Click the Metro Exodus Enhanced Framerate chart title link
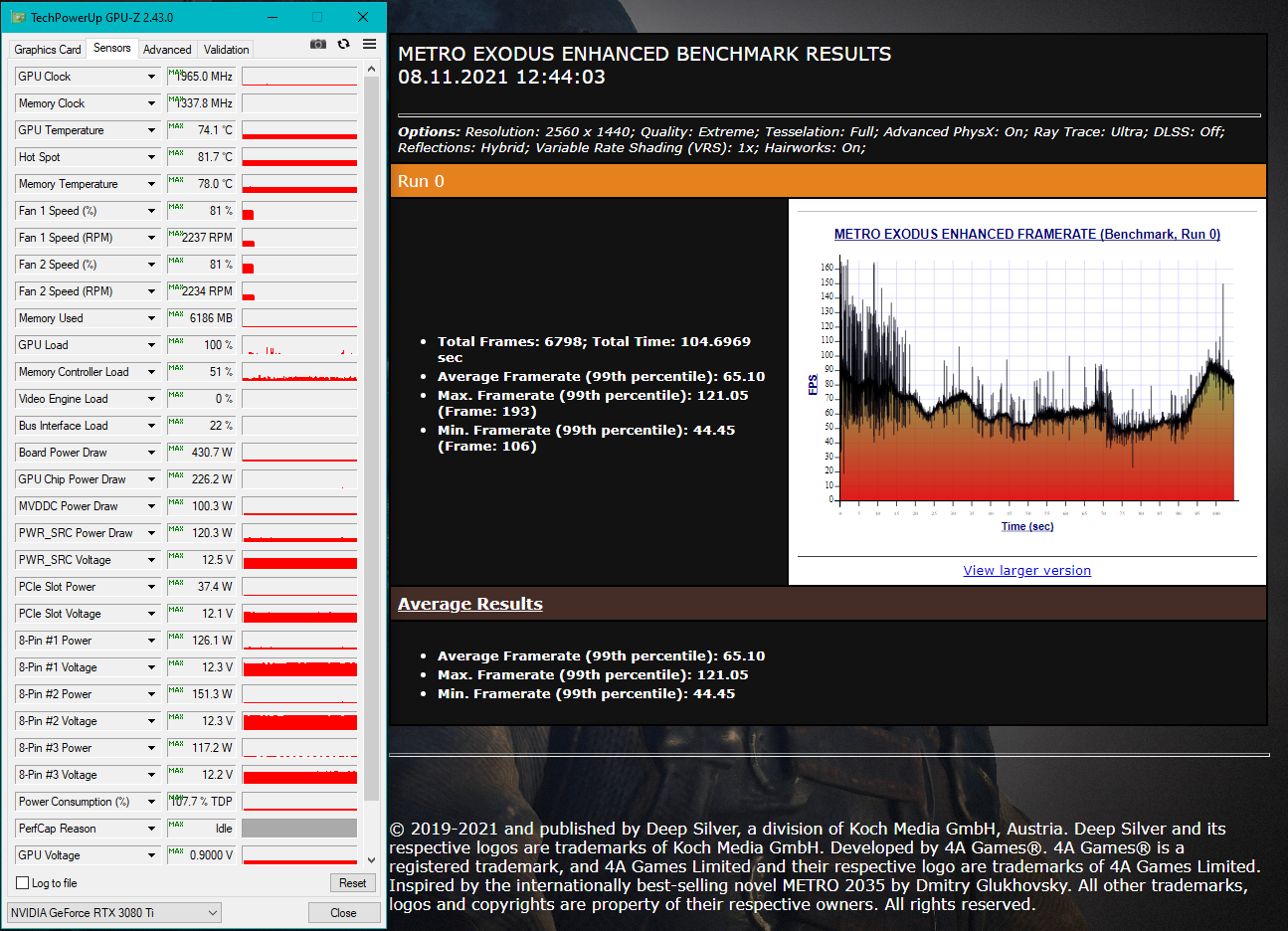The width and height of the screenshot is (1288, 931). tap(1027, 235)
